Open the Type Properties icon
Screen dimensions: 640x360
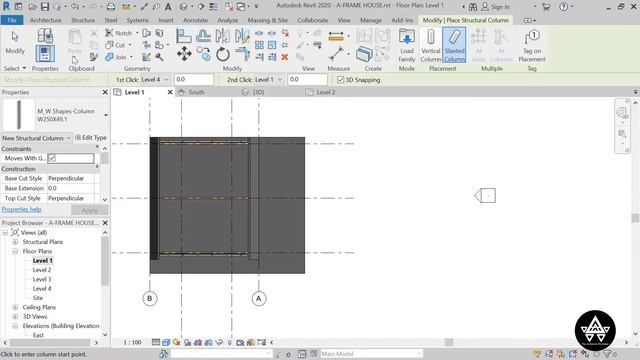pos(45,36)
